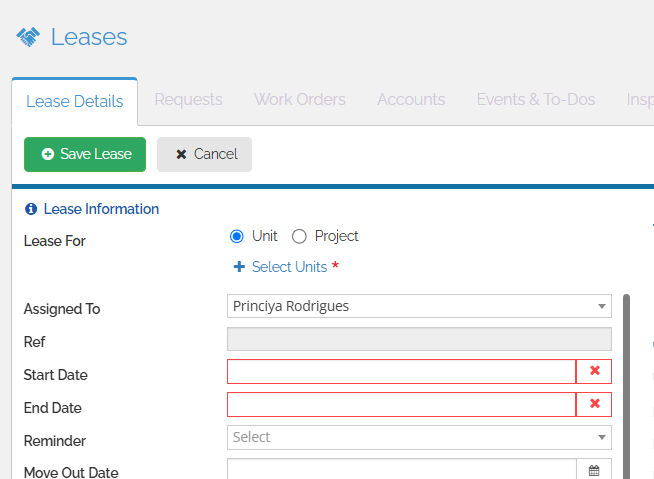The height and width of the screenshot is (479, 654).
Task: Click the Lease Information info icon
Action: click(31, 210)
